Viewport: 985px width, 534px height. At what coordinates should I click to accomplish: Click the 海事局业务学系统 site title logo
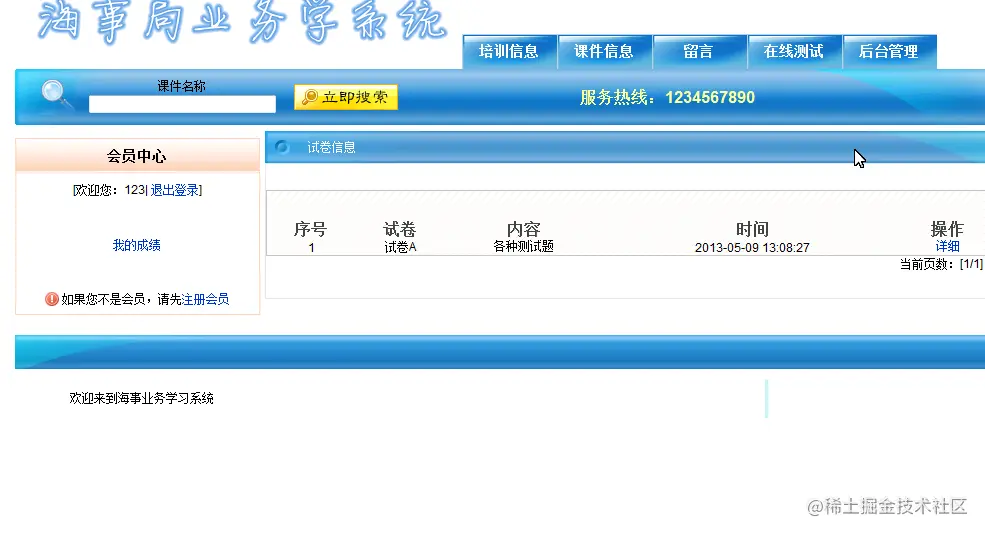(x=241, y=23)
